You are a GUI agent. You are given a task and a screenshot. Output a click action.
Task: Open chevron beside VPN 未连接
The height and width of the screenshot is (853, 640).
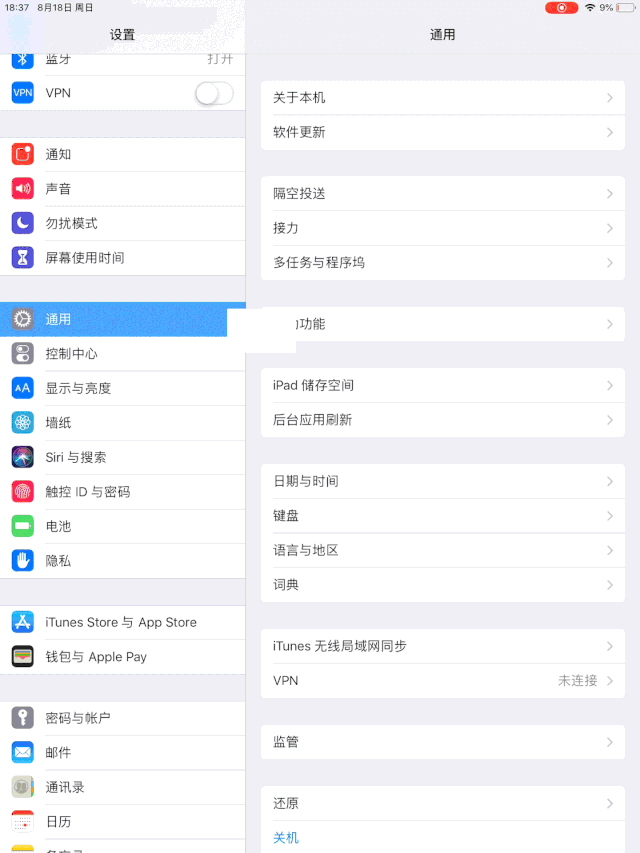[610, 681]
